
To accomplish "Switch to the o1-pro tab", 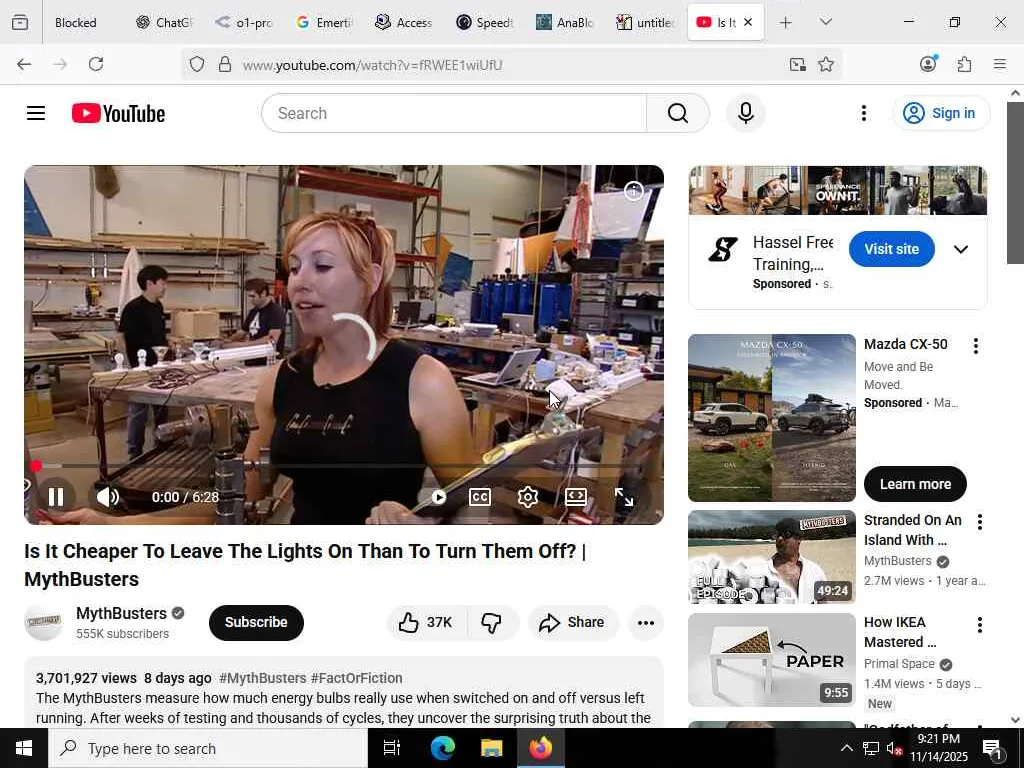I will tap(245, 22).
